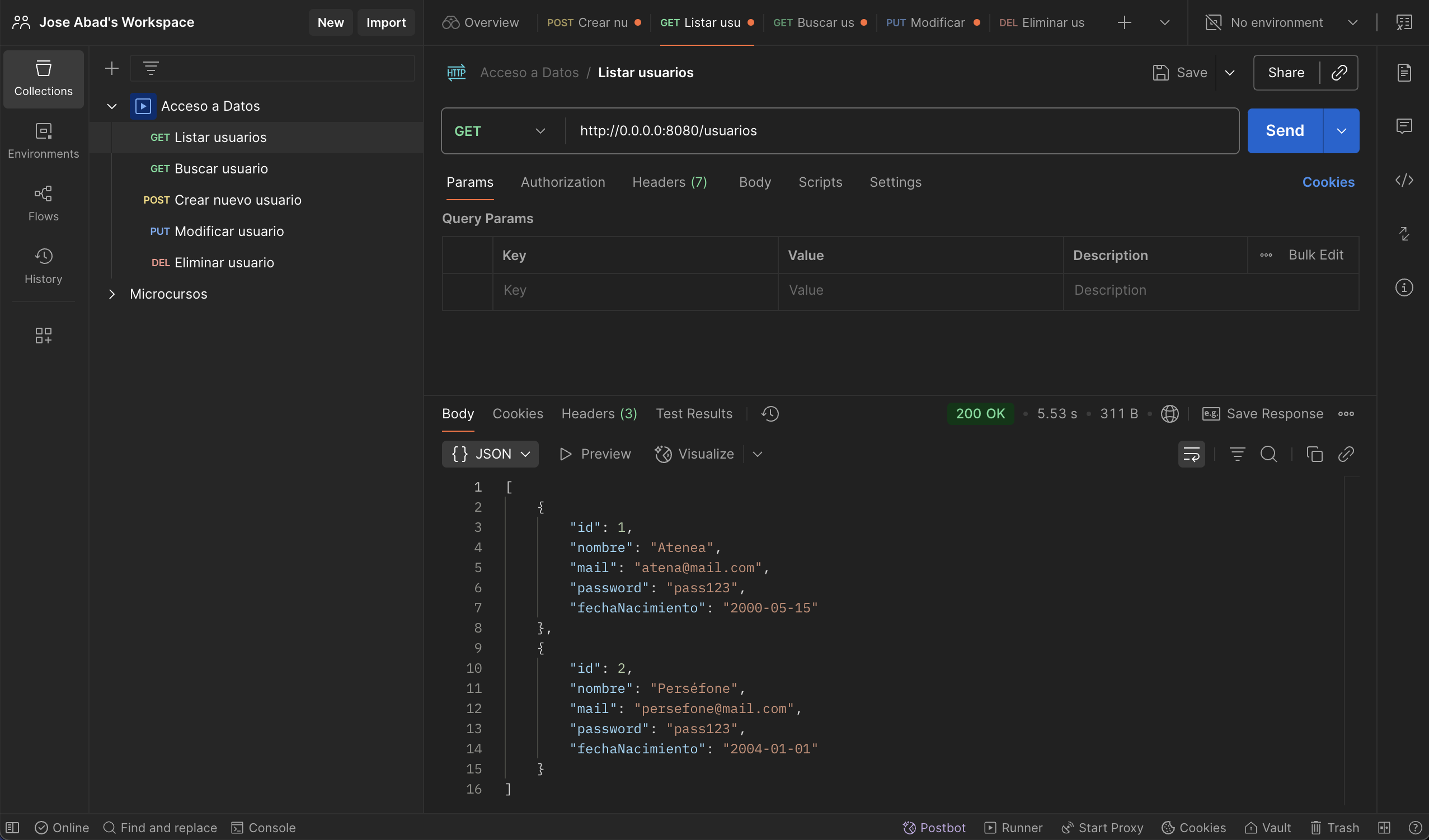Click the blue Send button
Viewport: 1429px width, 840px height.
pos(1285,131)
